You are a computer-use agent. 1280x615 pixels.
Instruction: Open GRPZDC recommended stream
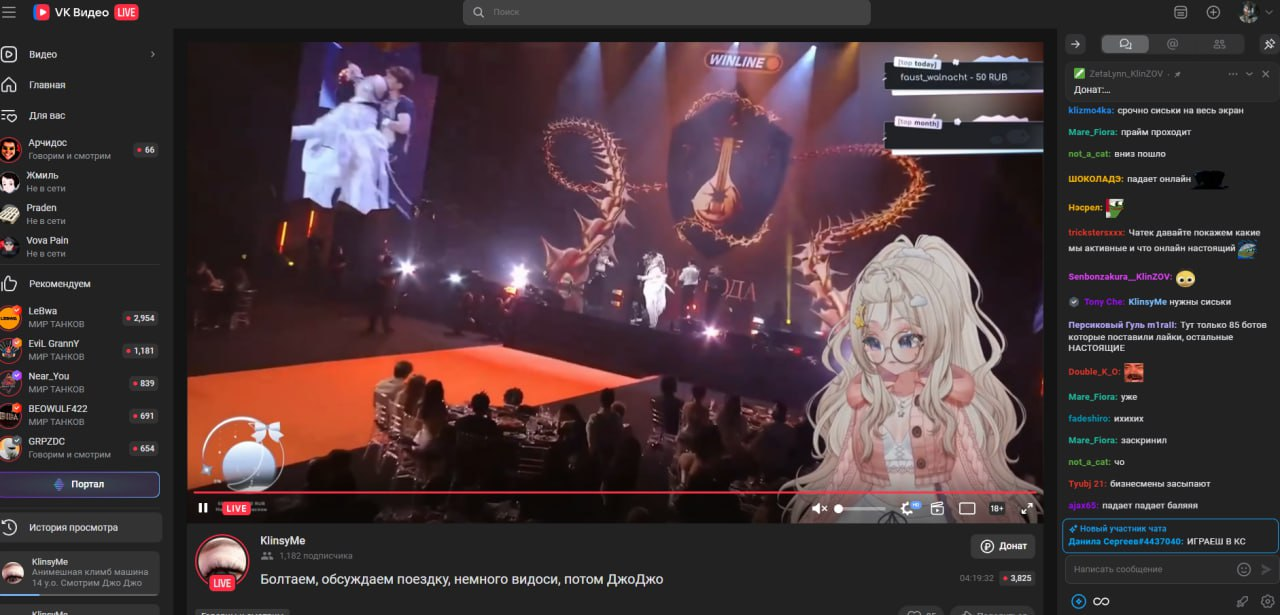pos(80,448)
